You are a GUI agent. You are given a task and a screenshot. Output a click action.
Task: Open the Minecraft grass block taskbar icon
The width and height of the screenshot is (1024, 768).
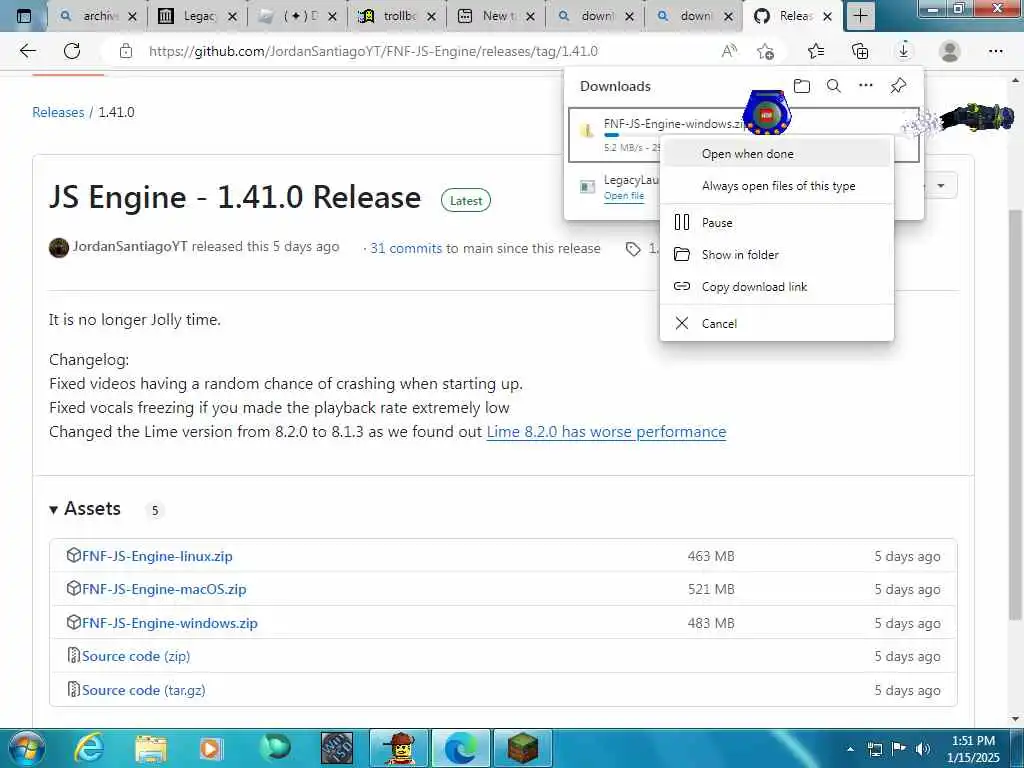click(522, 748)
